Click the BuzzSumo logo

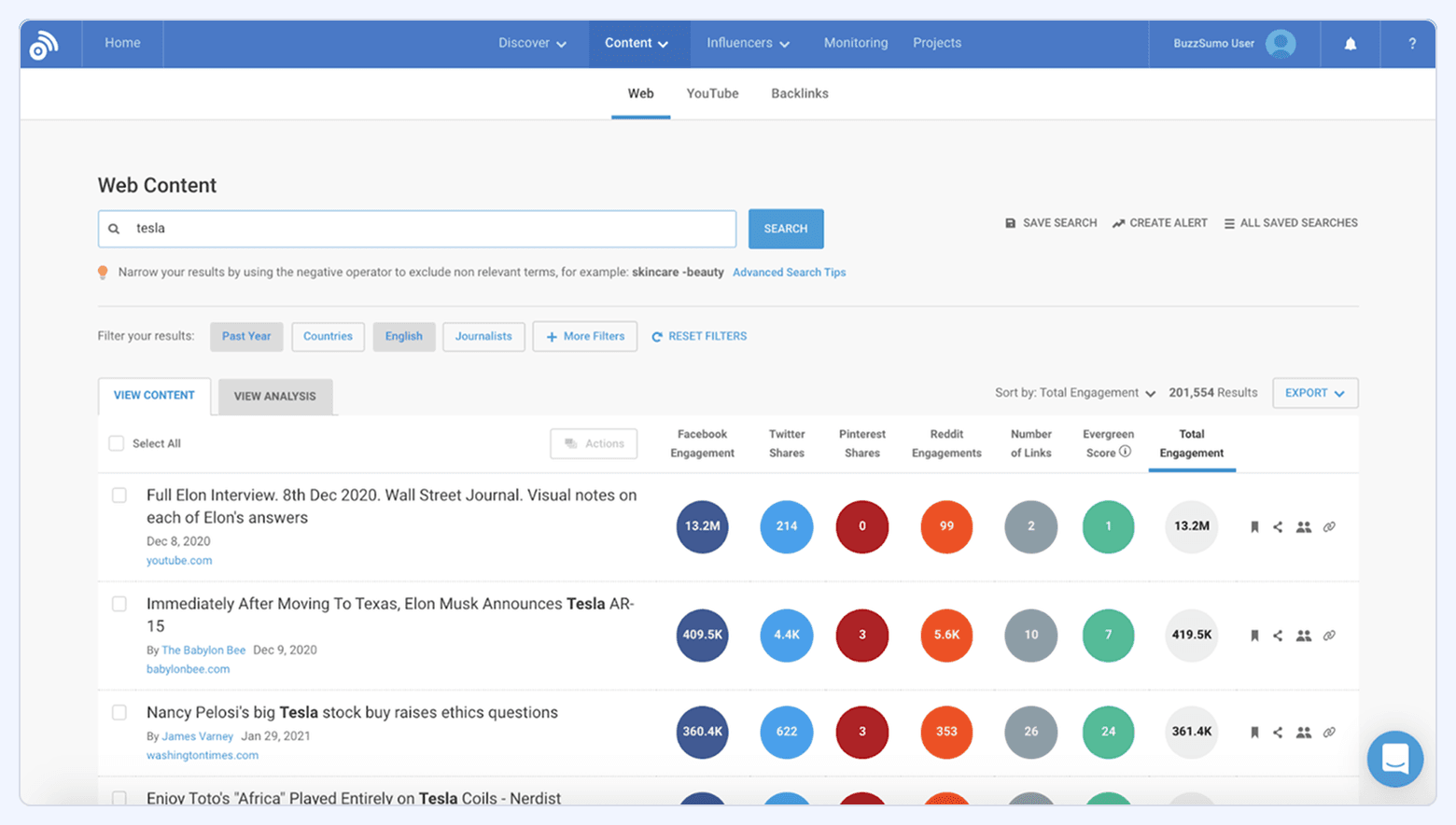point(44,43)
